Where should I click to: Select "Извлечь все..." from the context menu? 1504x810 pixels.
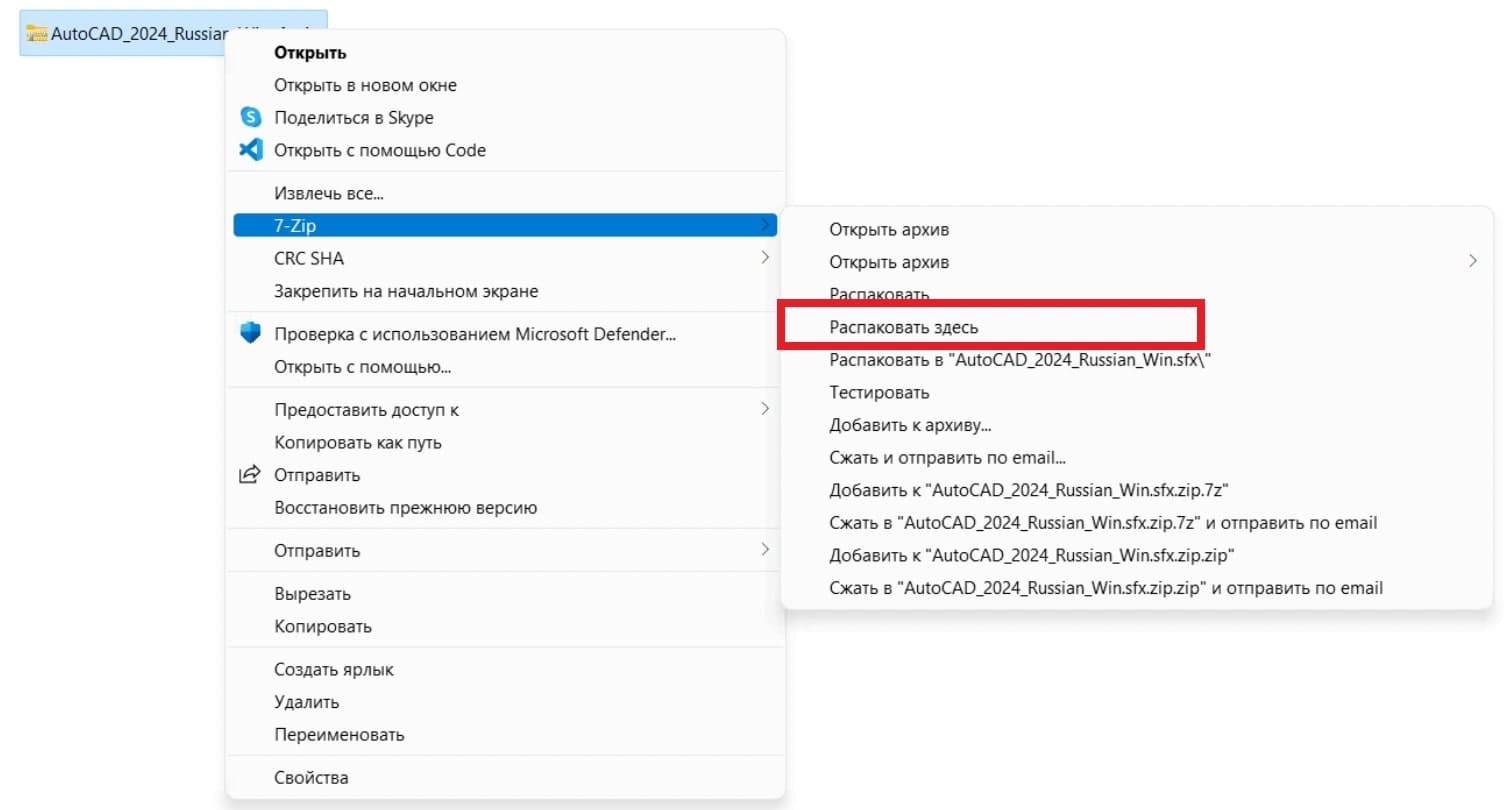pos(329,193)
